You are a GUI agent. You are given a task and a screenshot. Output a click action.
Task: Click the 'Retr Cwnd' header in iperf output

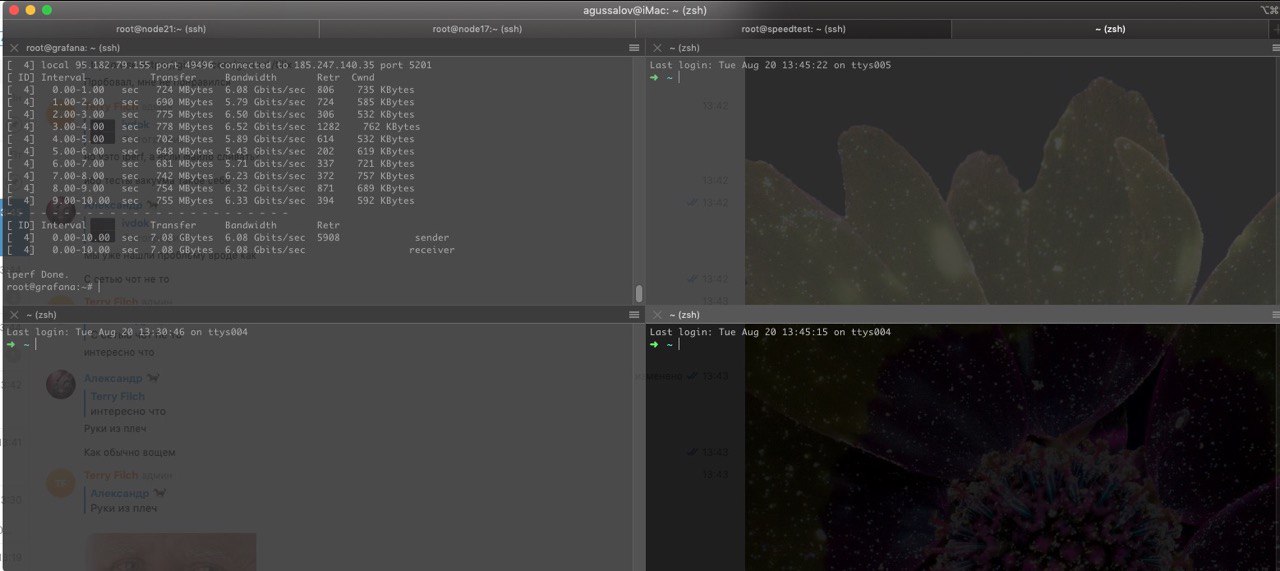pyautogui.click(x=346, y=77)
